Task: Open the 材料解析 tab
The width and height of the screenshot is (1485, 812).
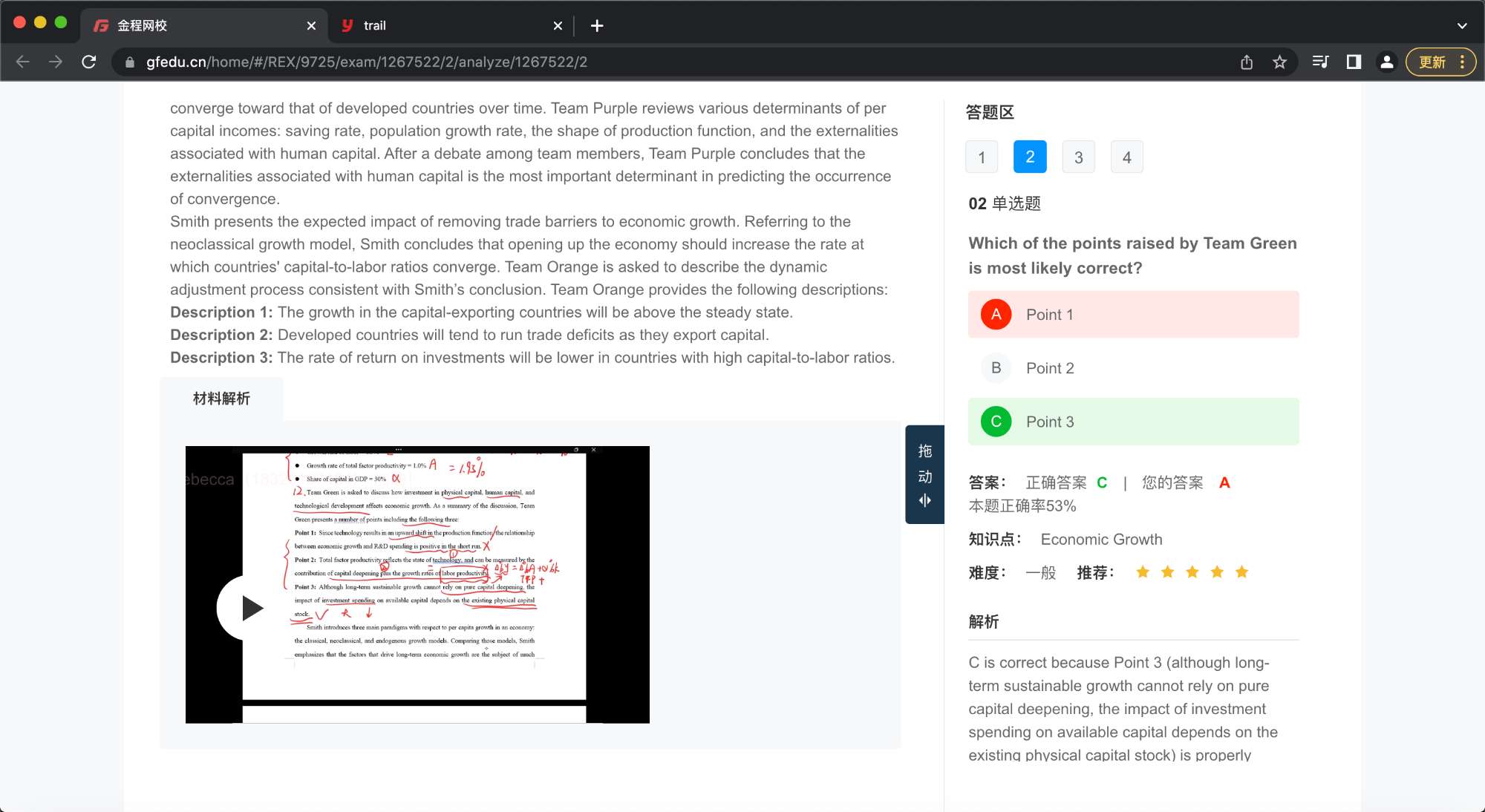Action: pos(221,399)
